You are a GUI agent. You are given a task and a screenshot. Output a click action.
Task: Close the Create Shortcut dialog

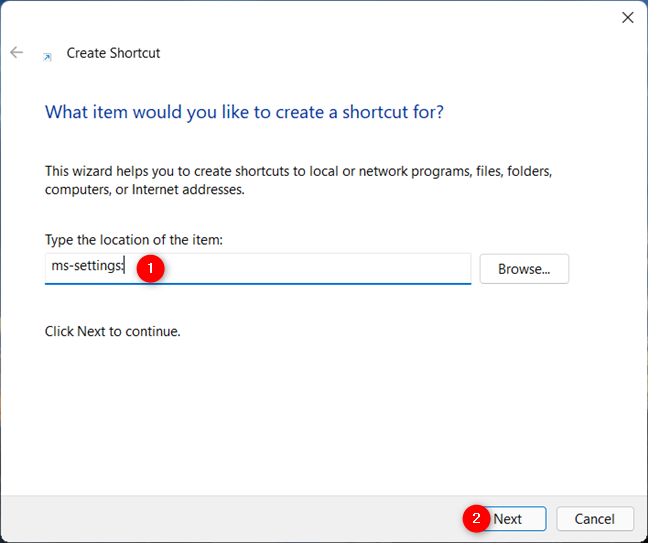click(x=628, y=17)
